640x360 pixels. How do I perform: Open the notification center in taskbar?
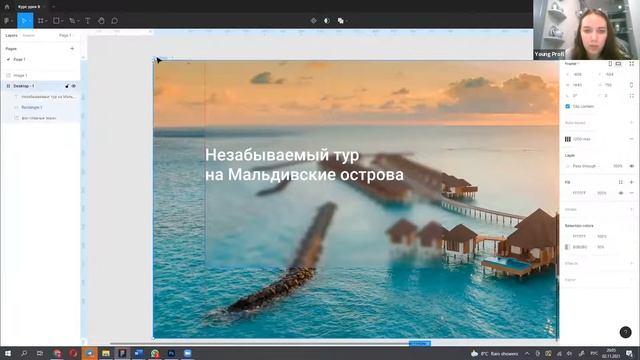coord(629,353)
